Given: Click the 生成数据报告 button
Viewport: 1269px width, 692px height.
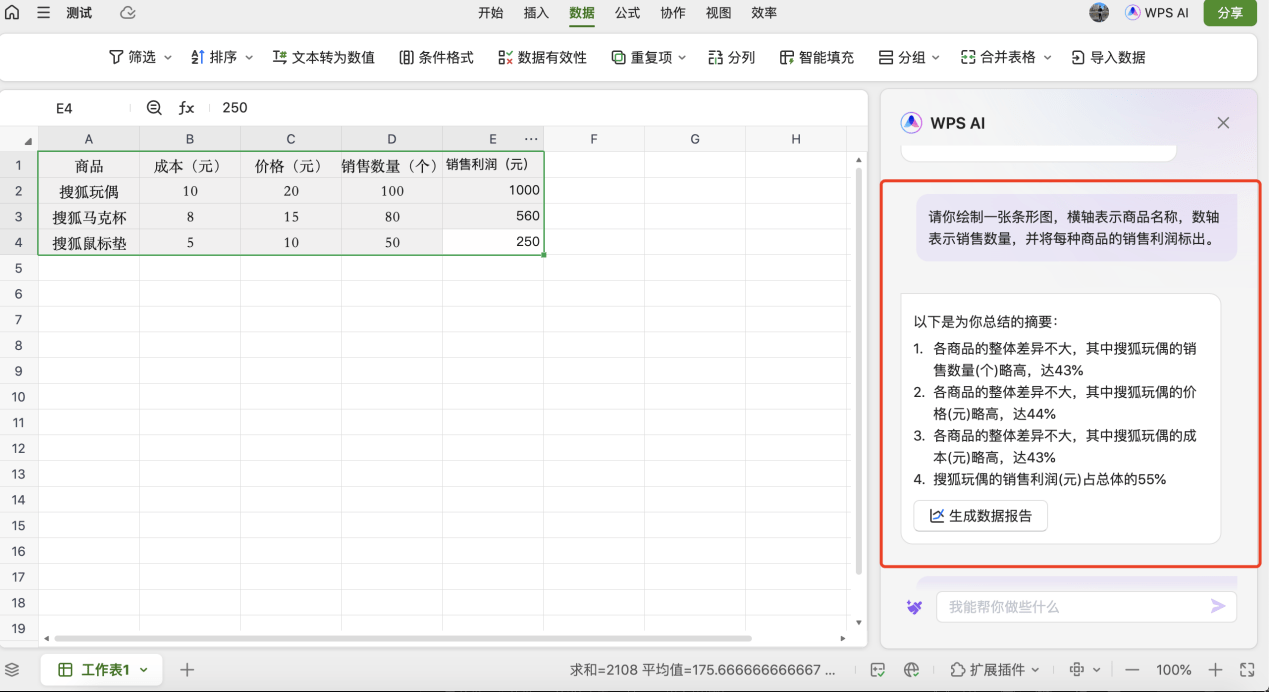Looking at the screenshot, I should pyautogui.click(x=979, y=515).
